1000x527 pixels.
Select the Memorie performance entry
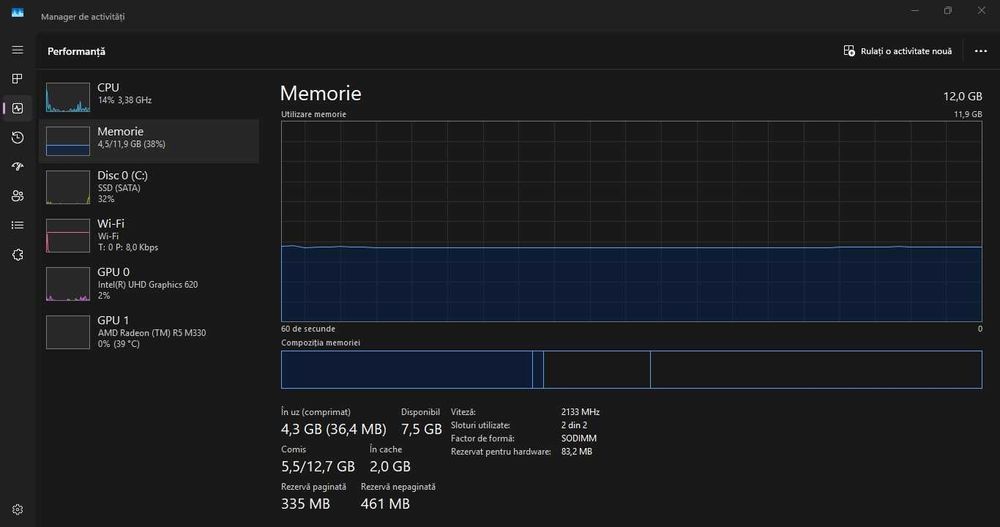click(150, 141)
